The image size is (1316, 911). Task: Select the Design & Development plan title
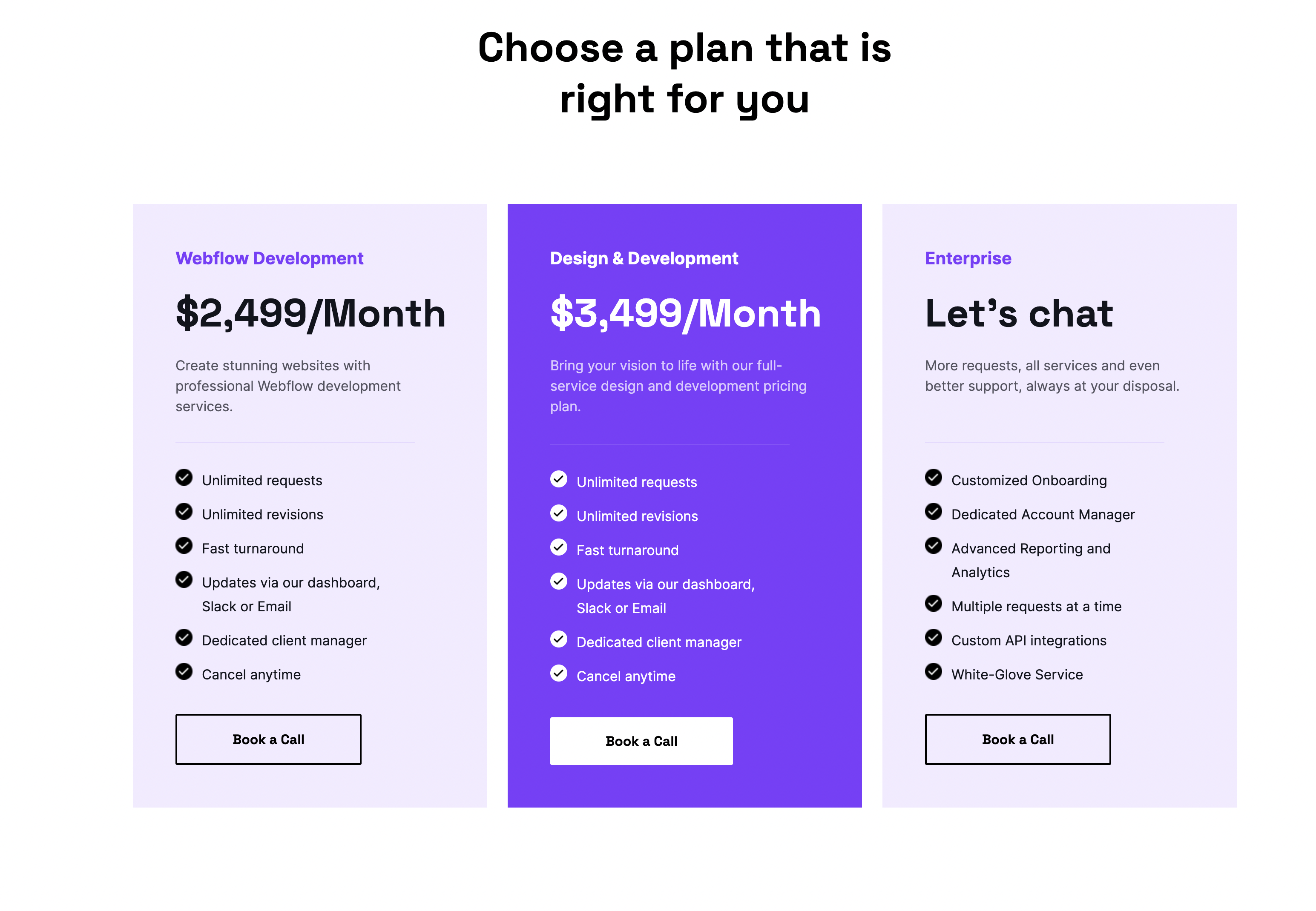pos(644,258)
